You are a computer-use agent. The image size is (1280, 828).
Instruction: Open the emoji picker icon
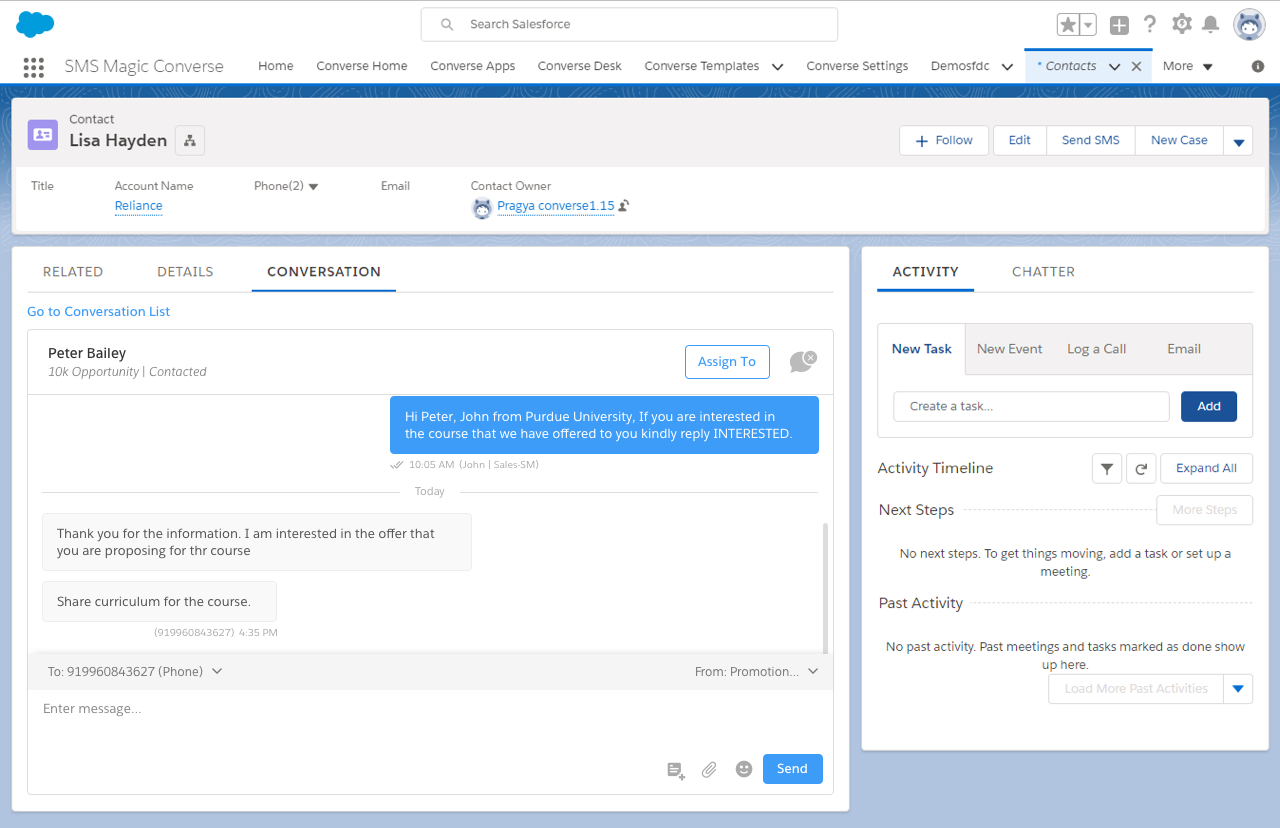coord(743,769)
